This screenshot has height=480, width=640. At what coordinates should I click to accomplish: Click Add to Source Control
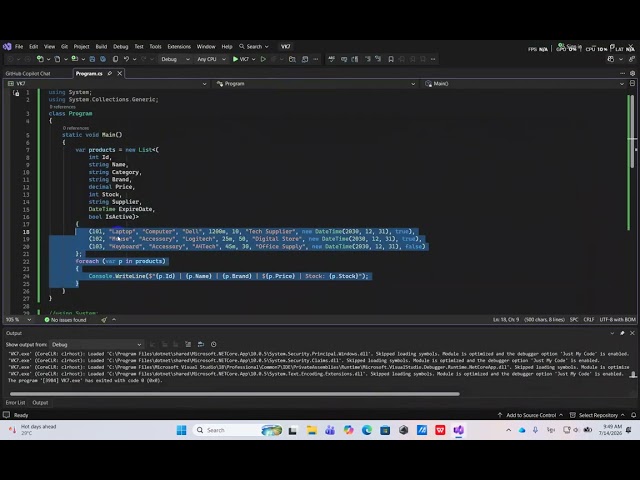coord(530,415)
